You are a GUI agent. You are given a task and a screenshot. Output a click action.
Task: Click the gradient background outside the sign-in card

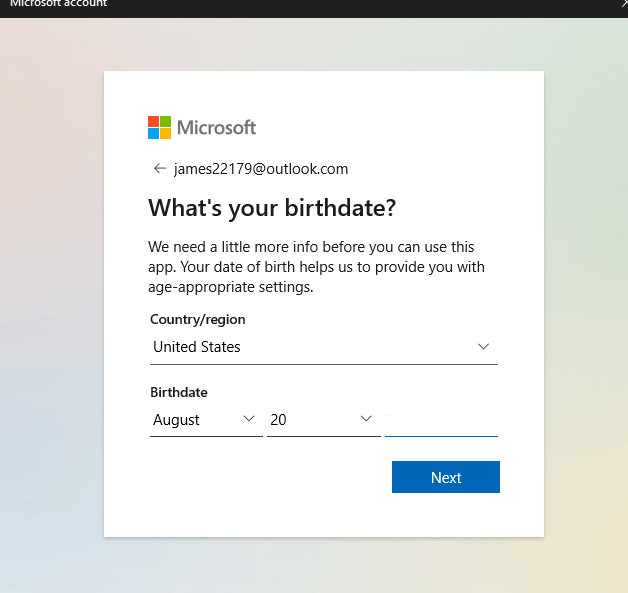click(50, 300)
